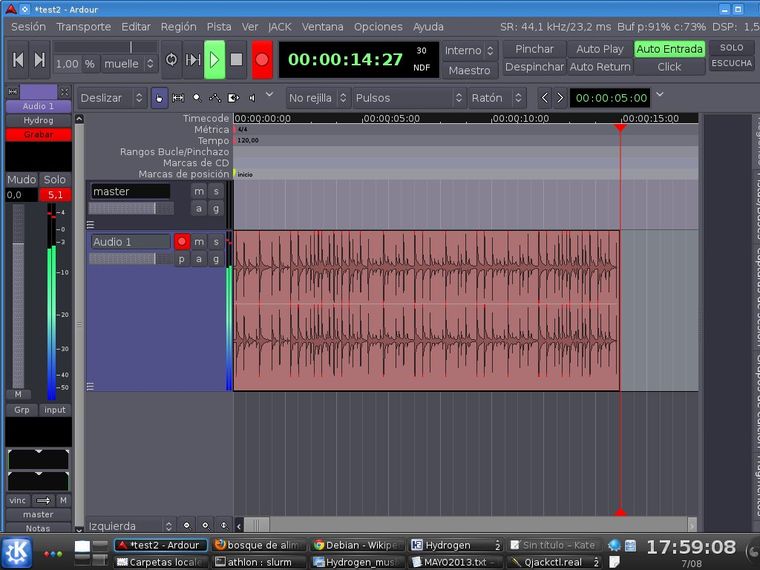Viewport: 760px width, 570px height.
Task: Click the mixer strip width toggle icon
Action: 13,92
